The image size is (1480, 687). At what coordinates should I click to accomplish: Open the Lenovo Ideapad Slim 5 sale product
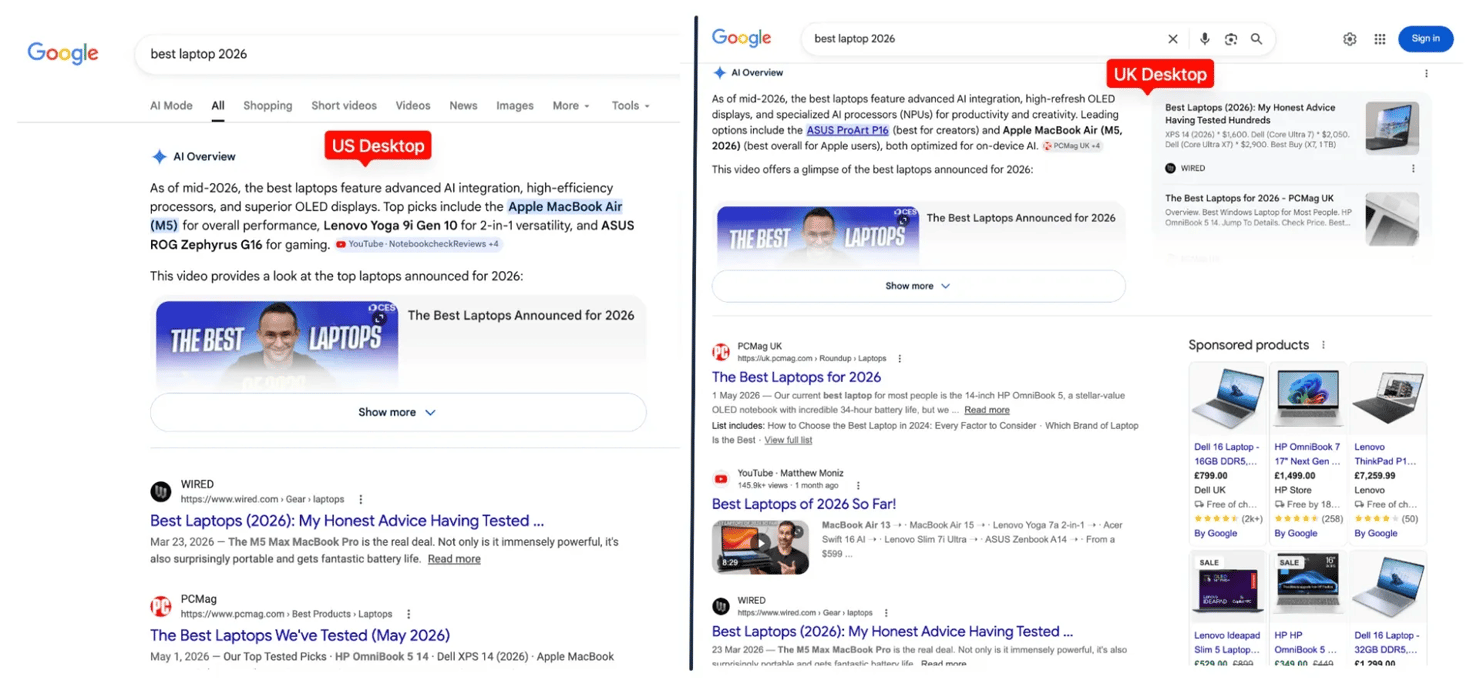(1228, 609)
